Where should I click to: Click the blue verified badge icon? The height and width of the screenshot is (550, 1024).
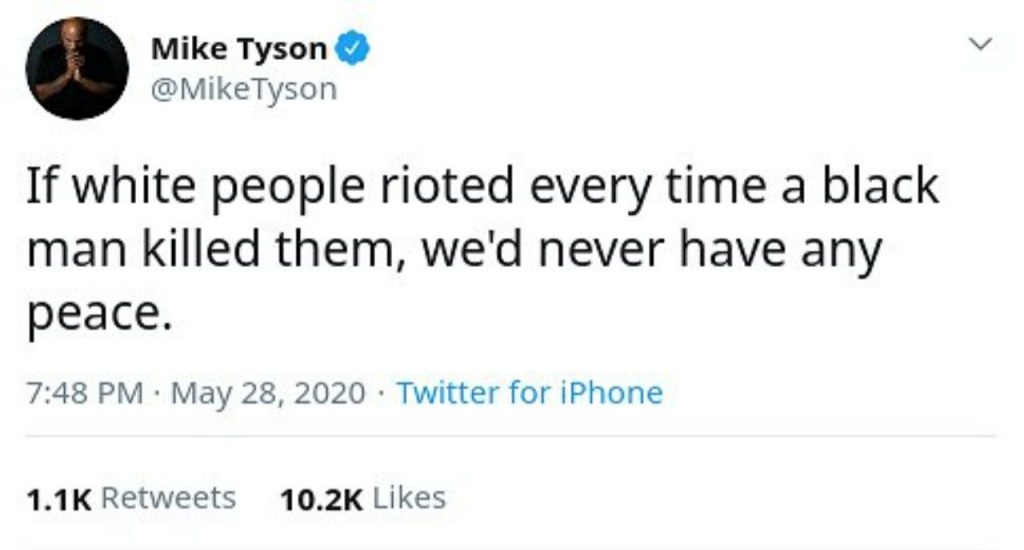352,47
